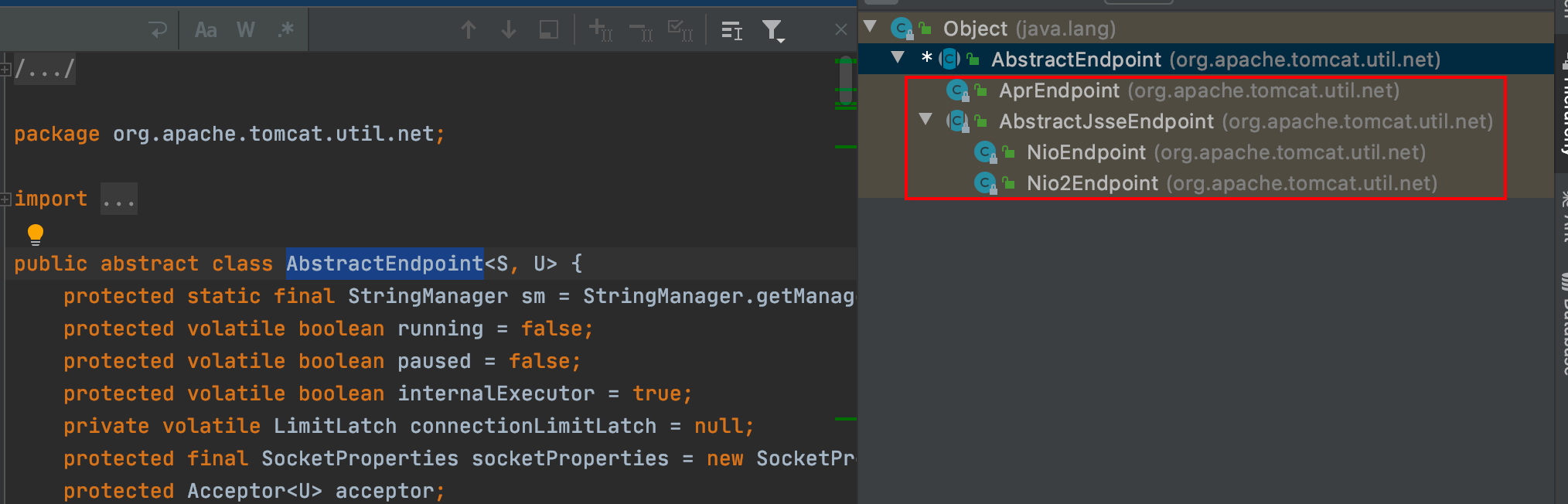This screenshot has width=1568, height=504.
Task: Click the highlighted AbstractEndpoint class name in code
Action: pos(385,264)
